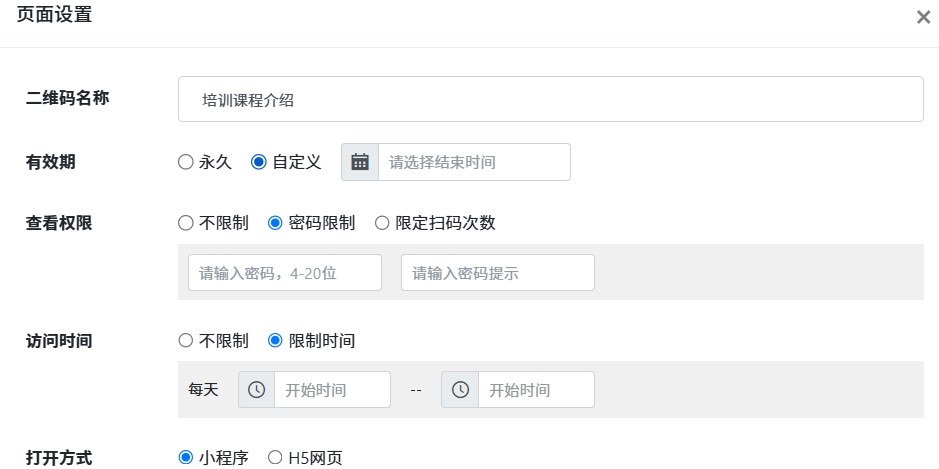Open the 请选择结束时间 date picker field
Viewport: 939px width, 469px height.
tap(473, 162)
